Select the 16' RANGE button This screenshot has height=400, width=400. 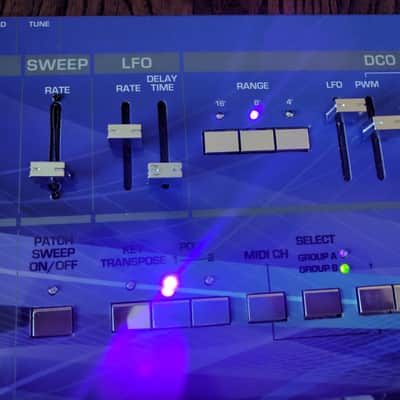point(221,141)
